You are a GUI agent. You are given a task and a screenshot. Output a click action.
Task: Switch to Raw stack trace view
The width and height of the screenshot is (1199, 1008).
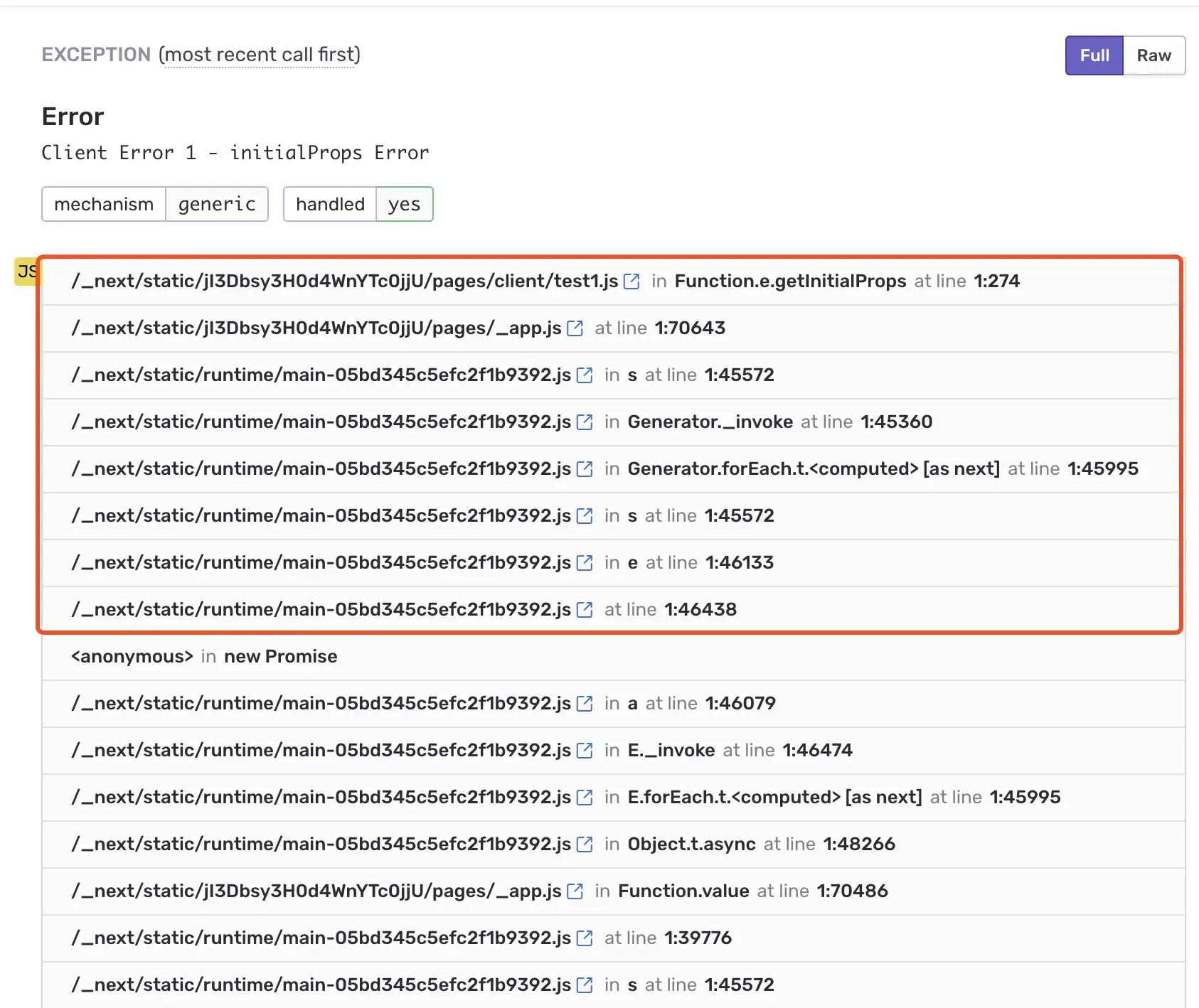[x=1153, y=55]
